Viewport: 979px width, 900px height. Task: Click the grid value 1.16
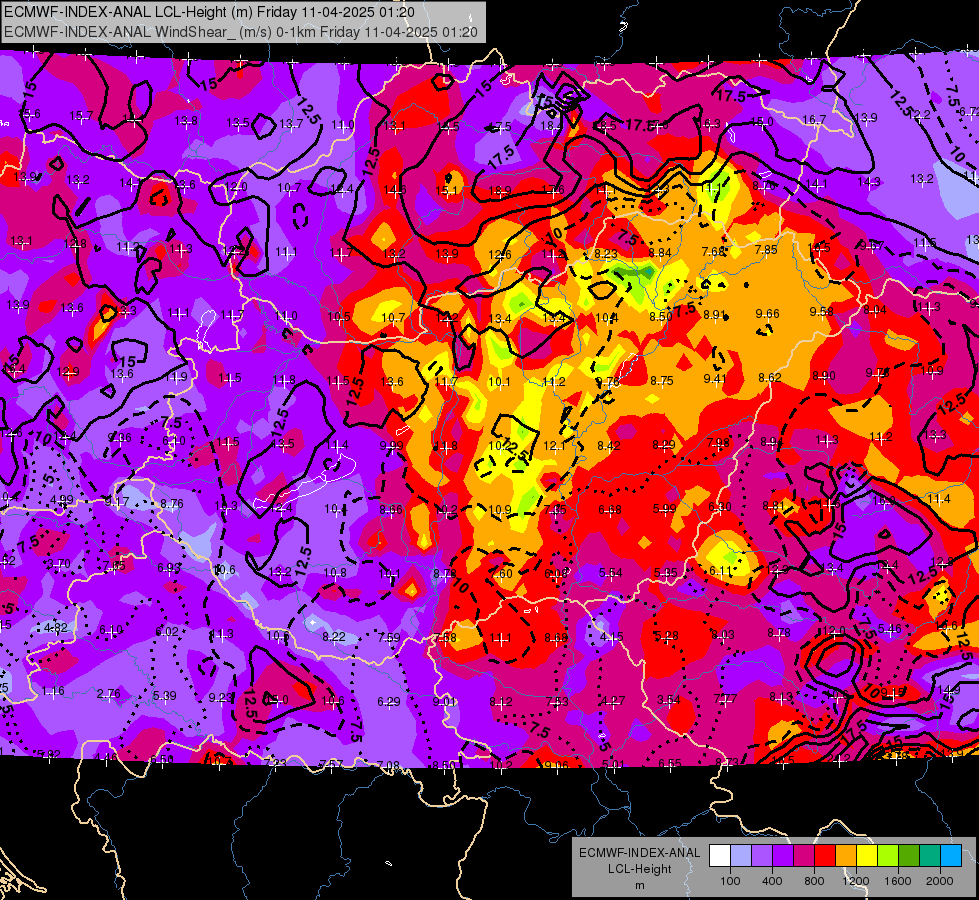53,691
